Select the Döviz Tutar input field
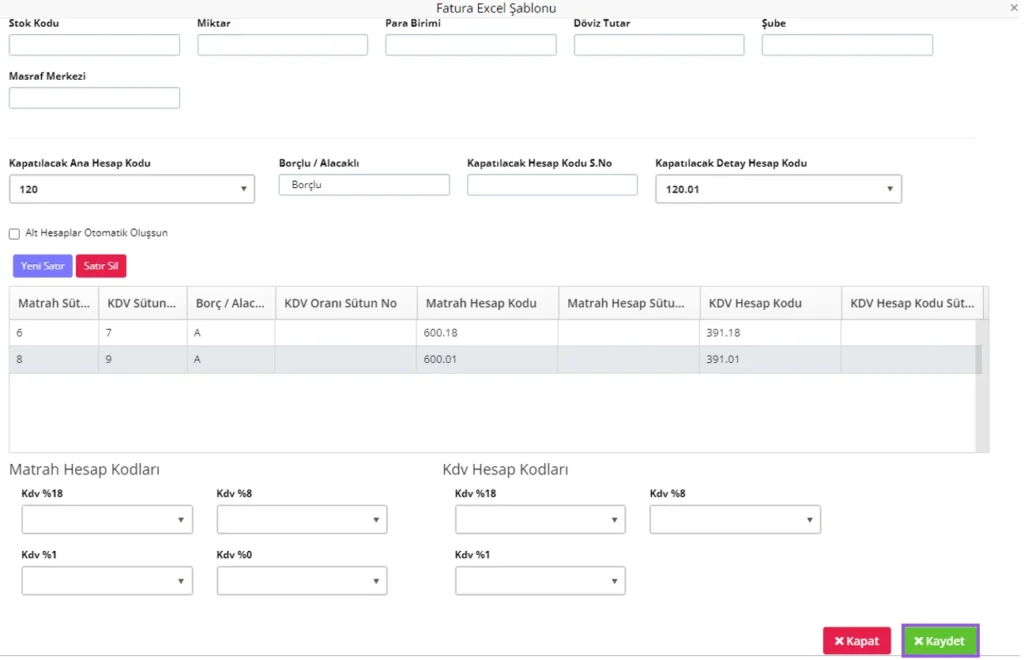The height and width of the screenshot is (660, 1024). pyautogui.click(x=658, y=44)
